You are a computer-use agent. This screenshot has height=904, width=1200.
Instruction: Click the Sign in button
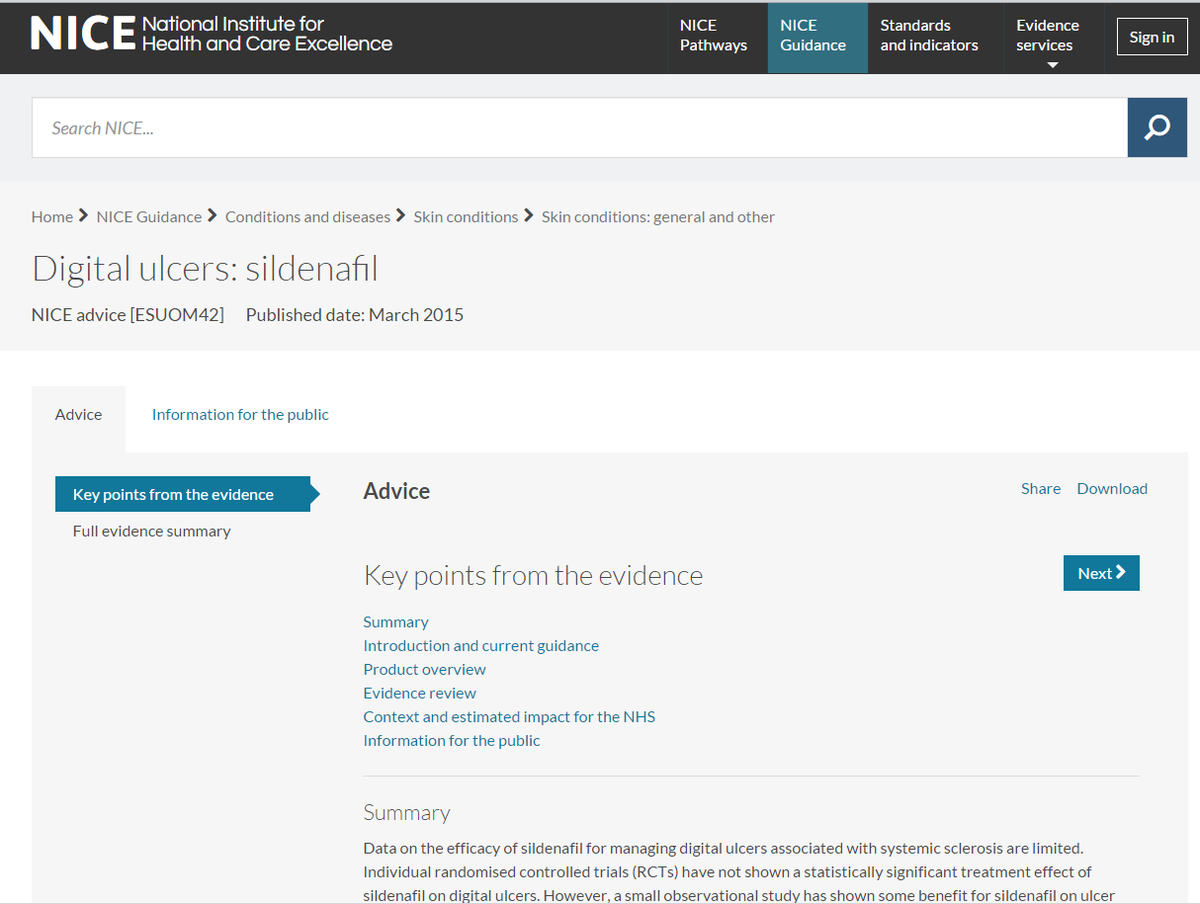(1152, 37)
